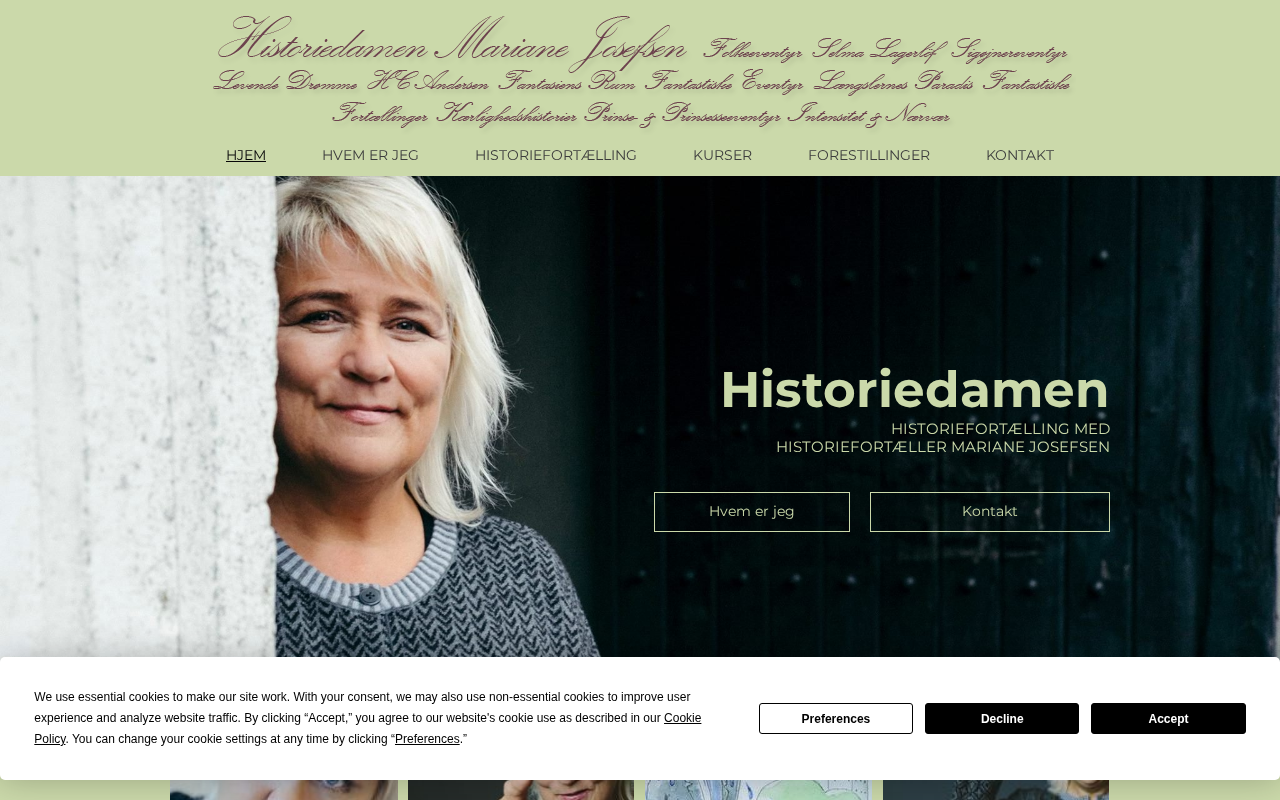Accept the cookie consent
The height and width of the screenshot is (800, 1280).
1168,719
